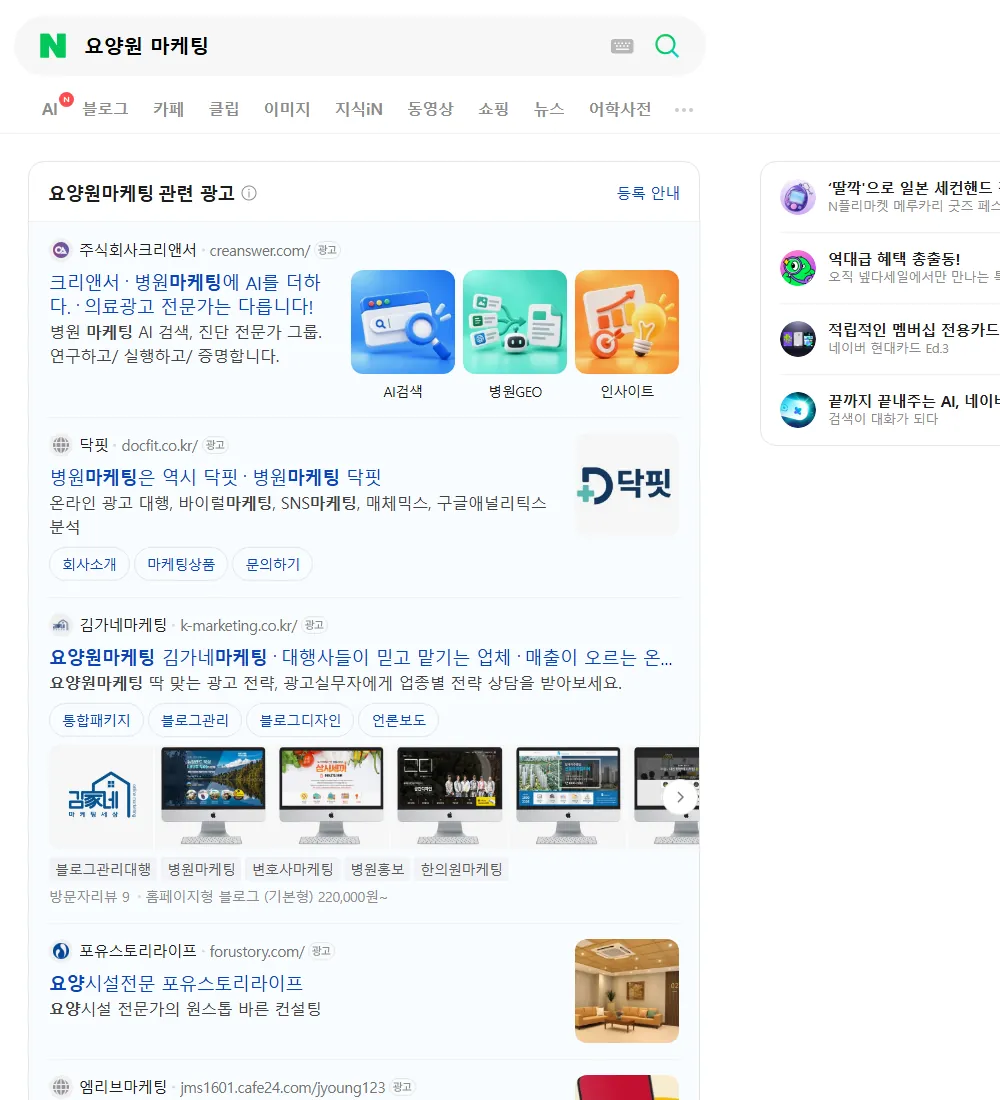1000x1100 pixels.
Task: Click the 변호사마케팅 tag
Action: pyautogui.click(x=293, y=869)
